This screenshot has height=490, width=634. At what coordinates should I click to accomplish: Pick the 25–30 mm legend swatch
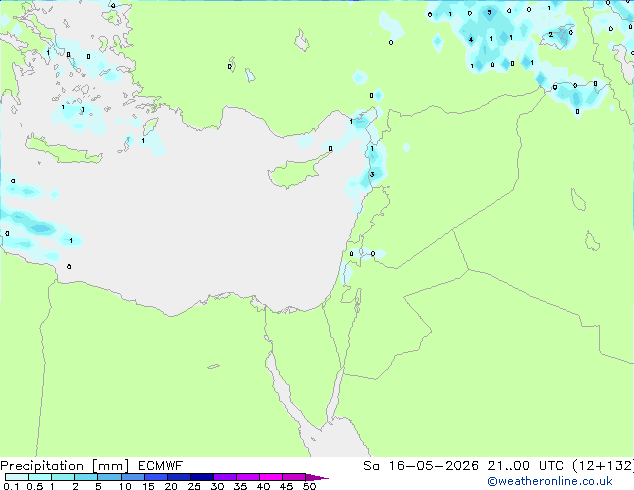[202, 477]
